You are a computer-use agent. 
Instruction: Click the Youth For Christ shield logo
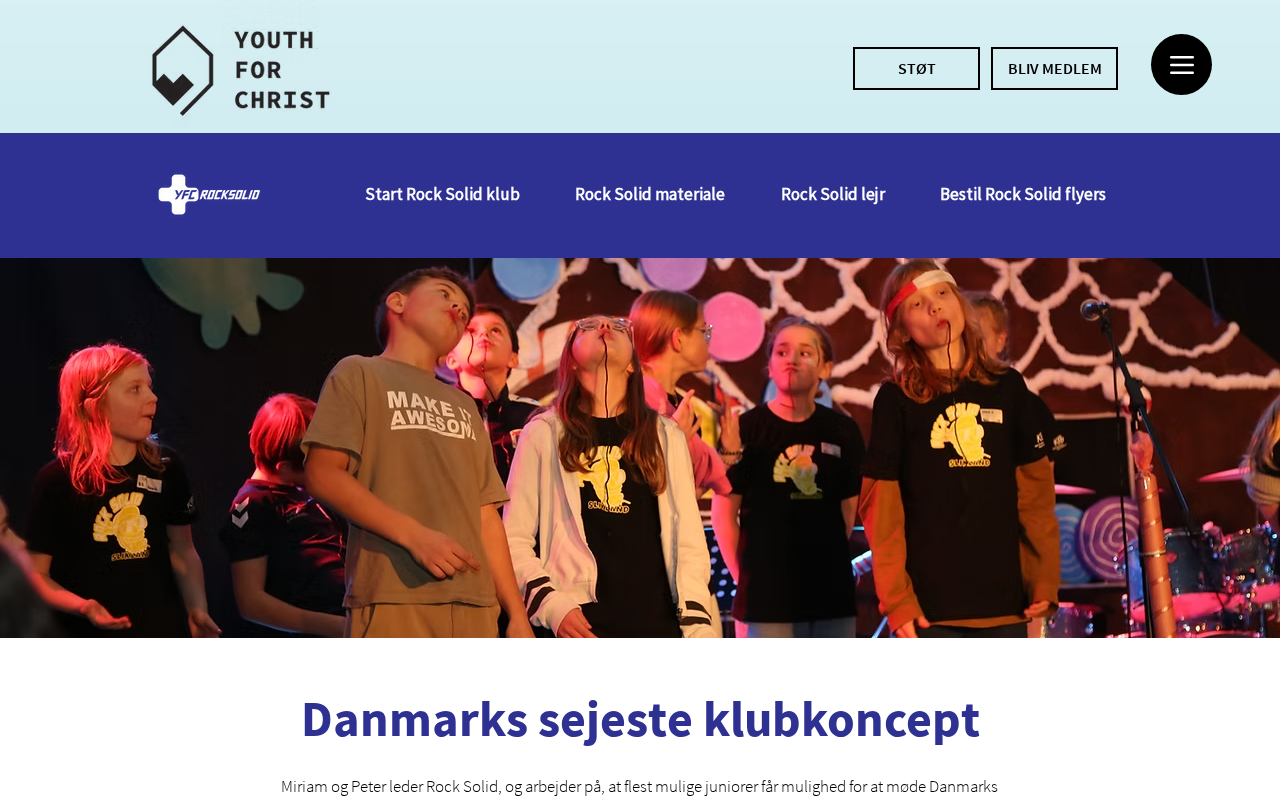pyautogui.click(x=183, y=70)
